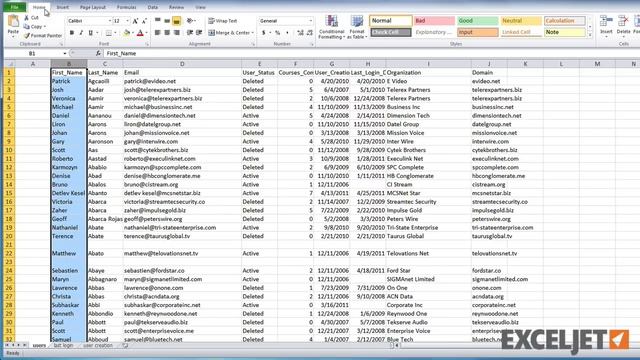Open the user creation sheet tab

coord(98,345)
